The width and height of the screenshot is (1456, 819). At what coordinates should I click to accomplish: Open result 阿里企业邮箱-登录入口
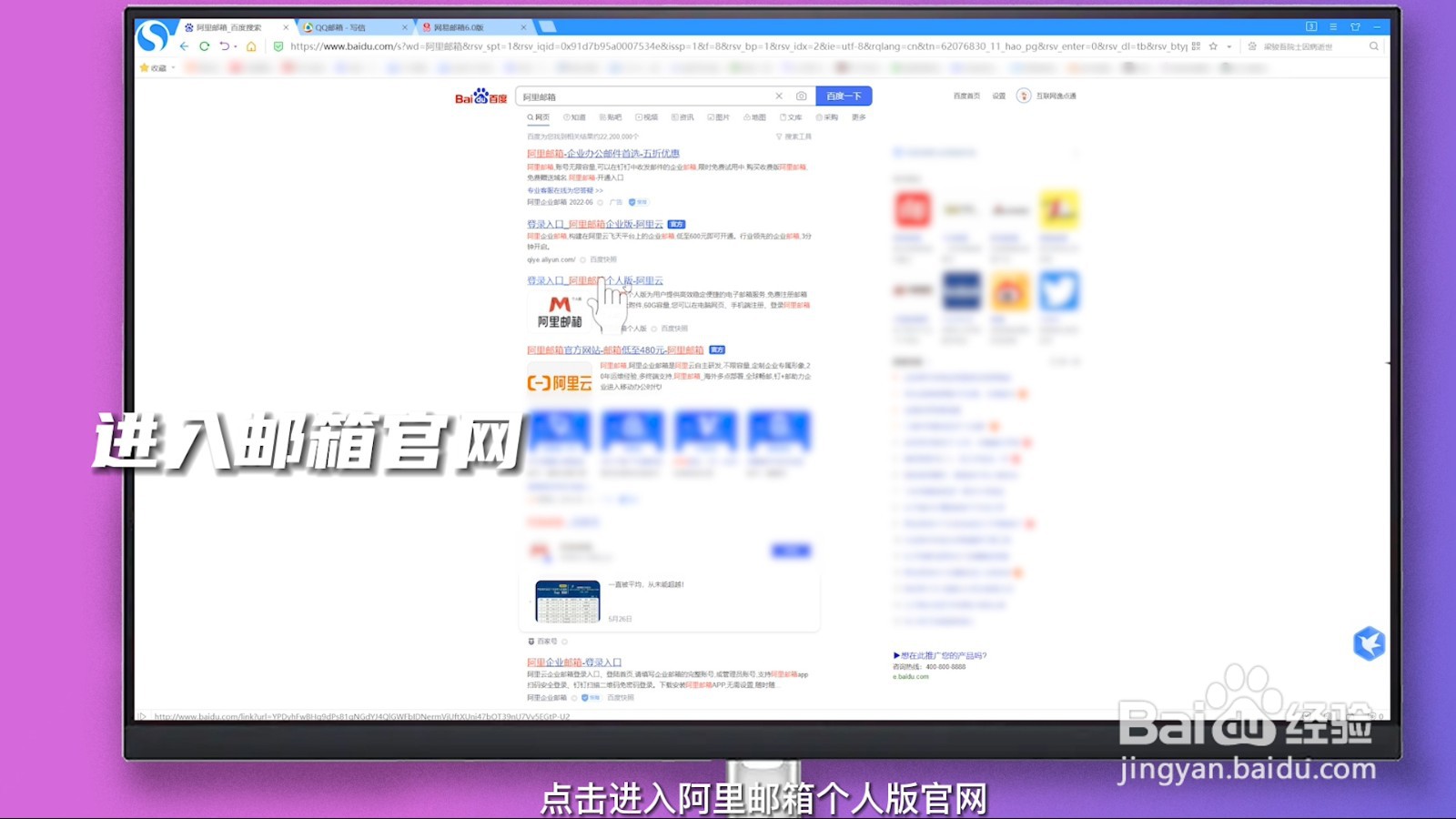[574, 662]
